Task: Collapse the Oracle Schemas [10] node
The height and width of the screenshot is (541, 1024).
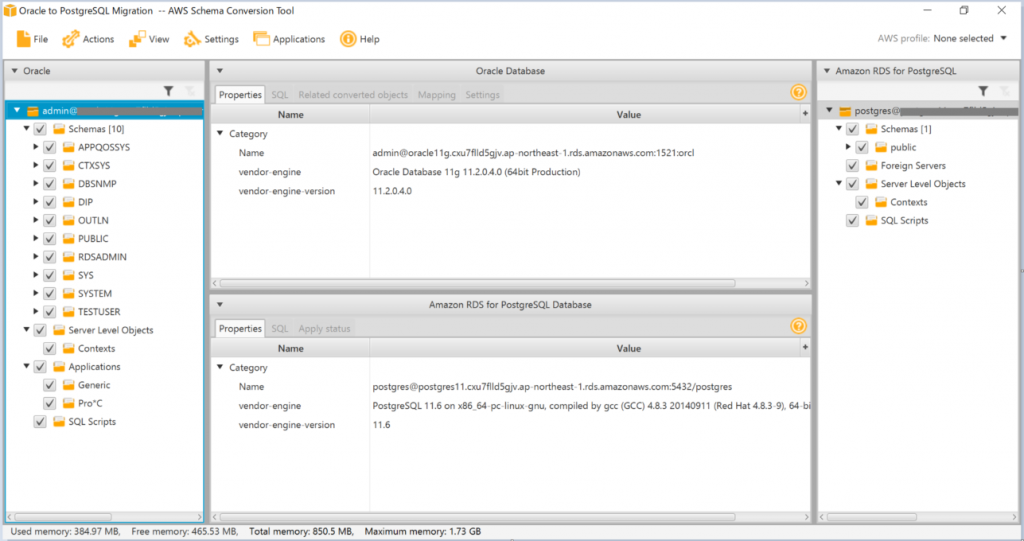Action: [26, 129]
